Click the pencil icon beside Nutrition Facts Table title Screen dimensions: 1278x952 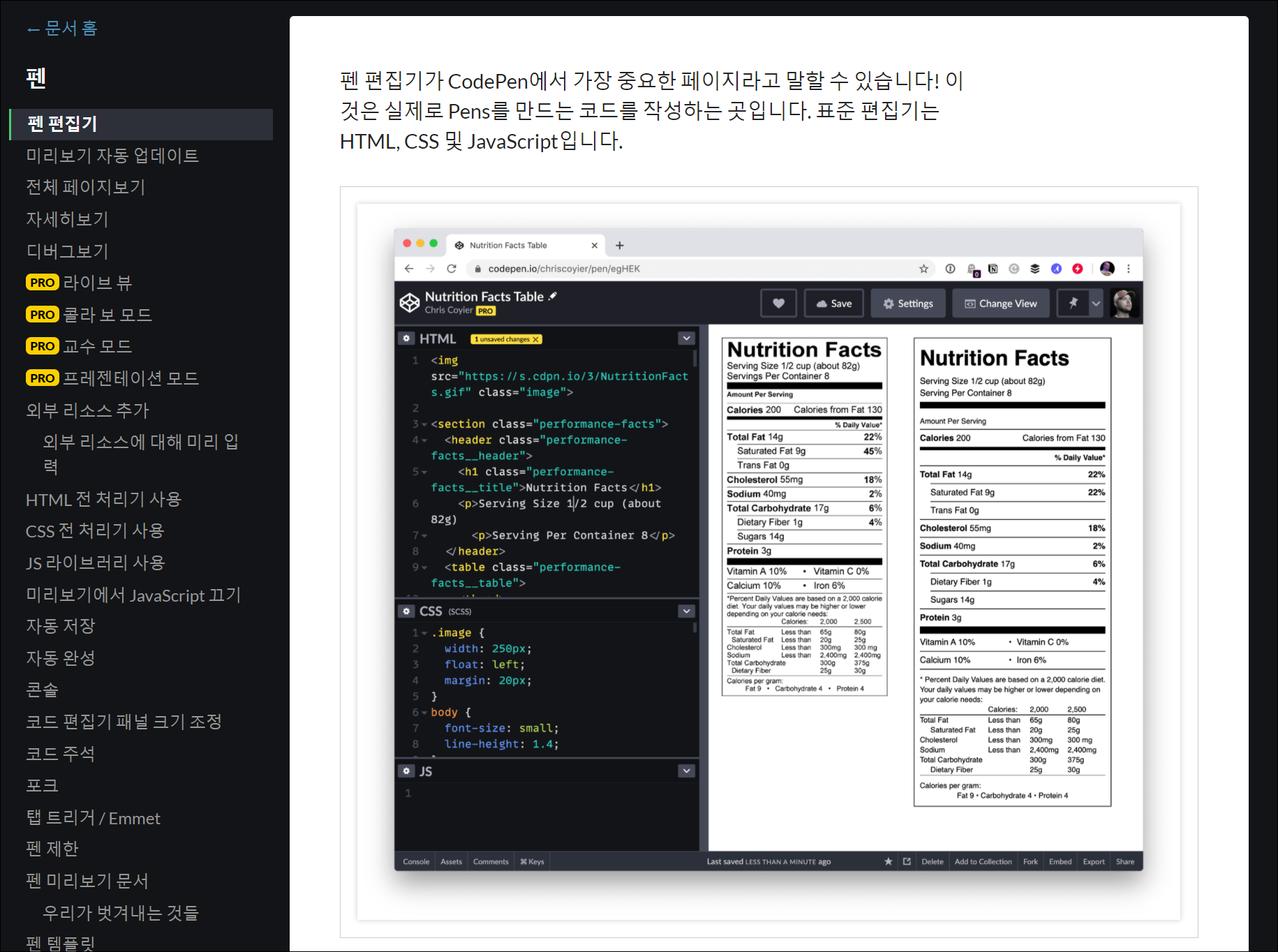point(553,297)
